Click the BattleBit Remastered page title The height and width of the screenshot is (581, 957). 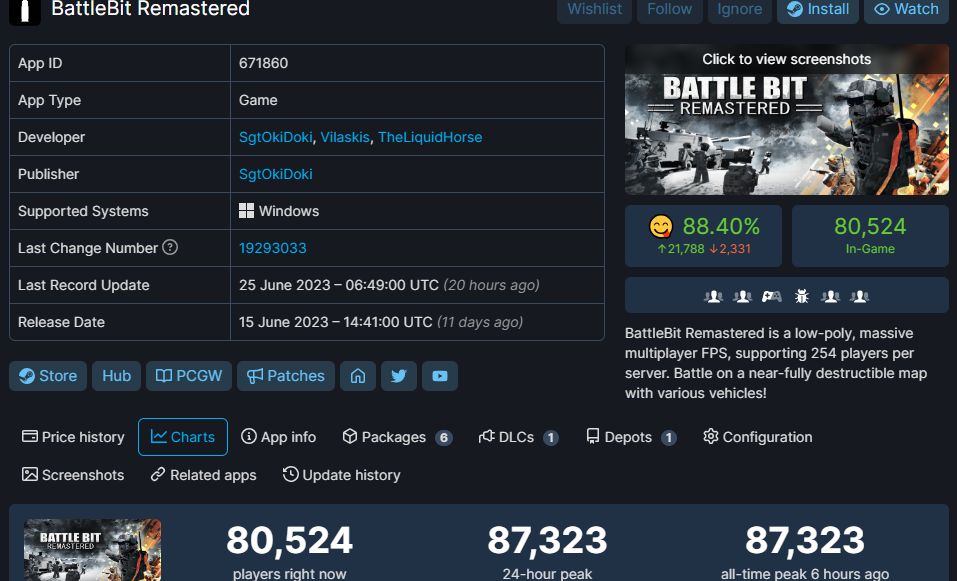[x=150, y=9]
